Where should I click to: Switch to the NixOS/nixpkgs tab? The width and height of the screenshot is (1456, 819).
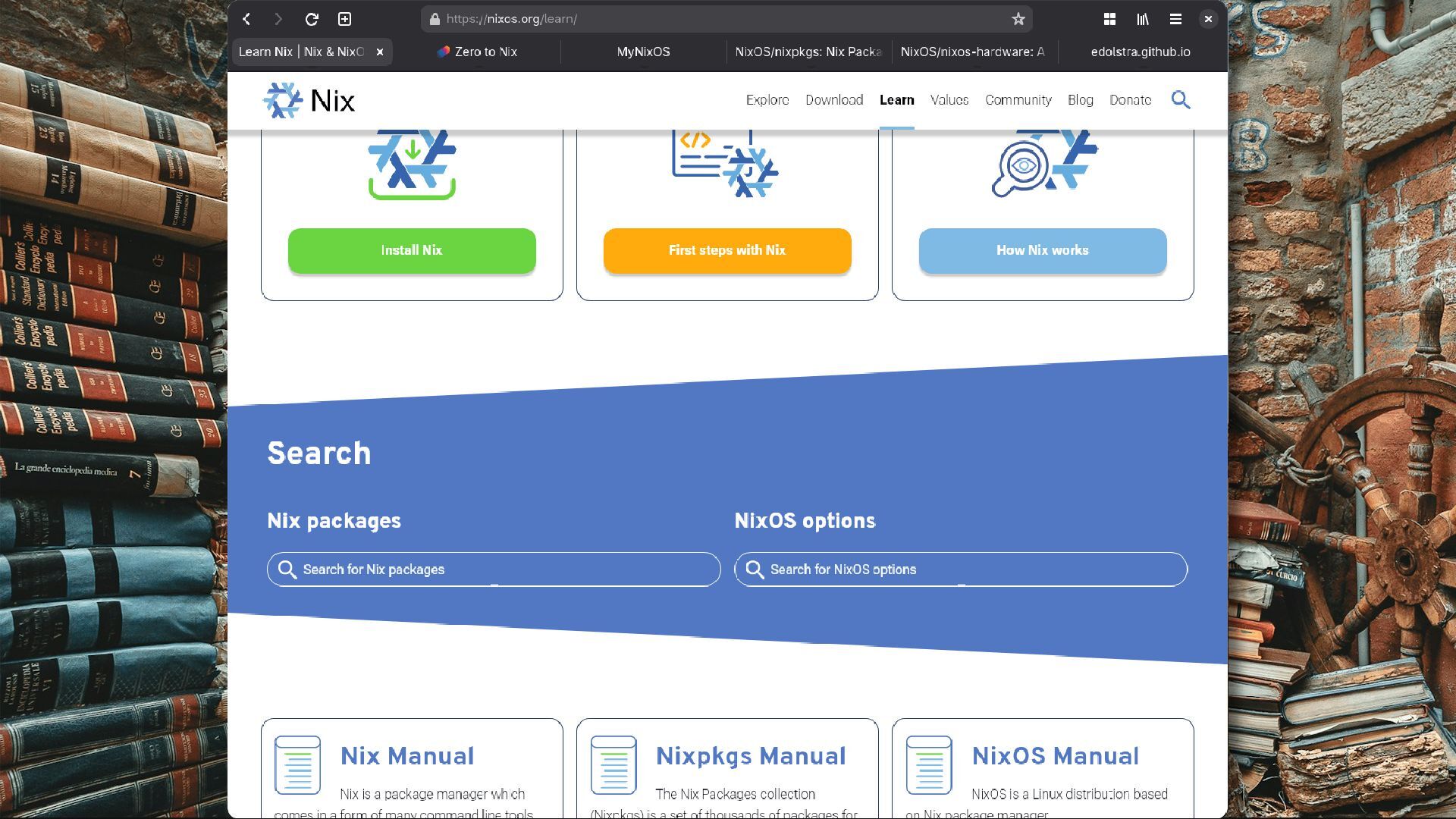(x=808, y=52)
